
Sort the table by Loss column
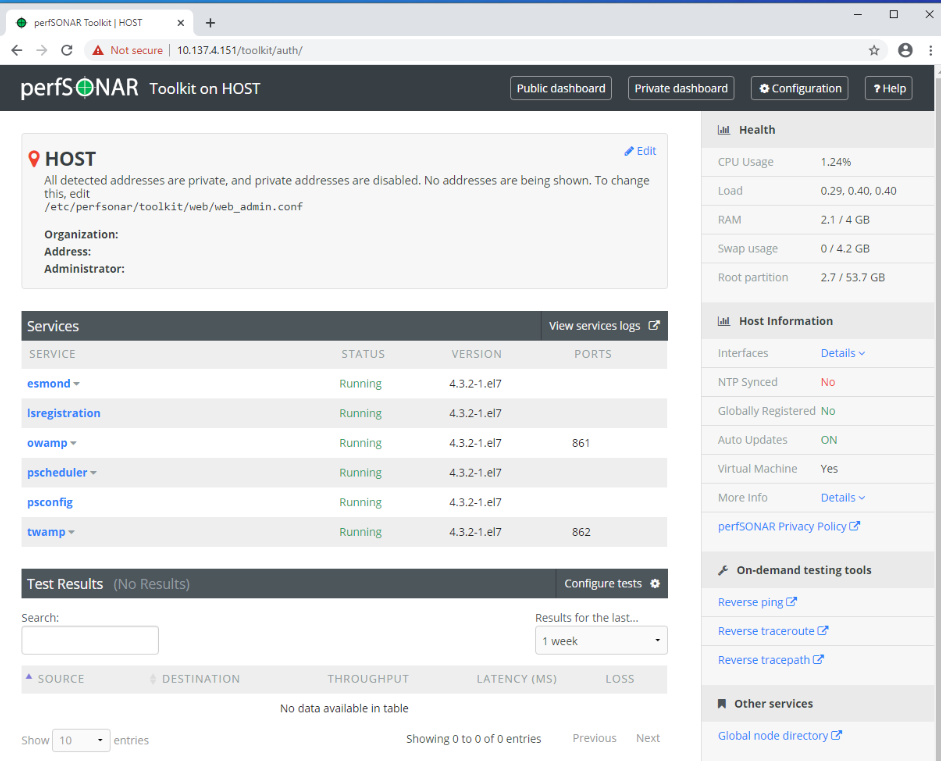point(620,679)
